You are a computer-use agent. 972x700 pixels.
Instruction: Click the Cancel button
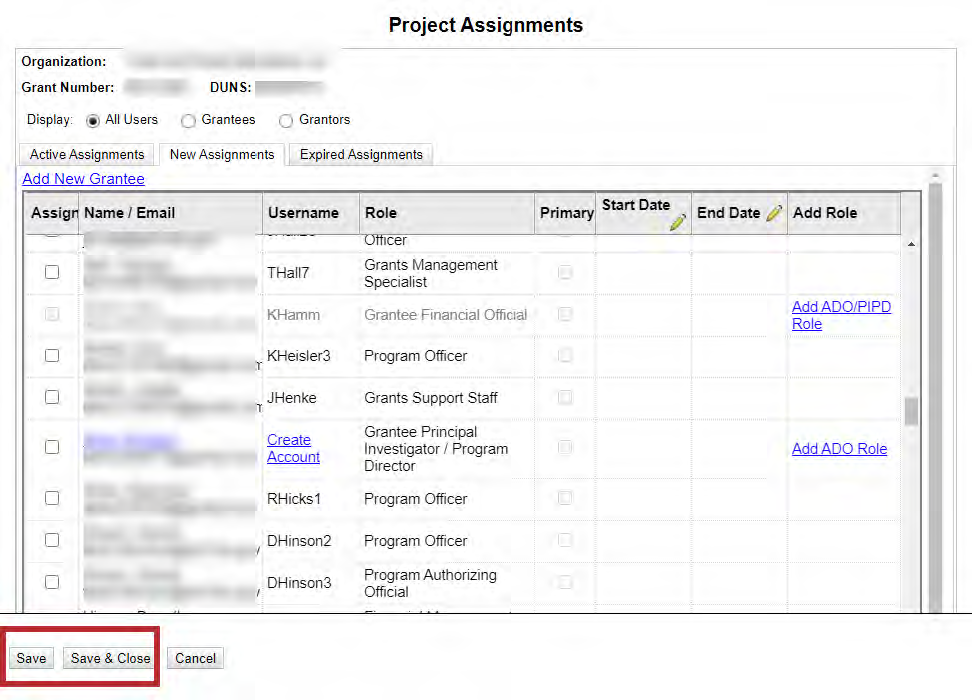coord(195,658)
